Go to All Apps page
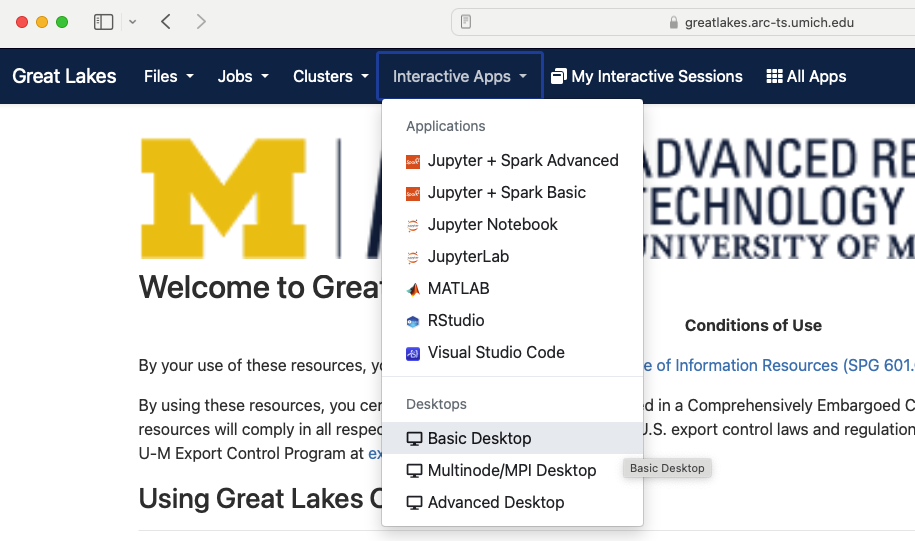The image size is (915, 541). point(806,76)
